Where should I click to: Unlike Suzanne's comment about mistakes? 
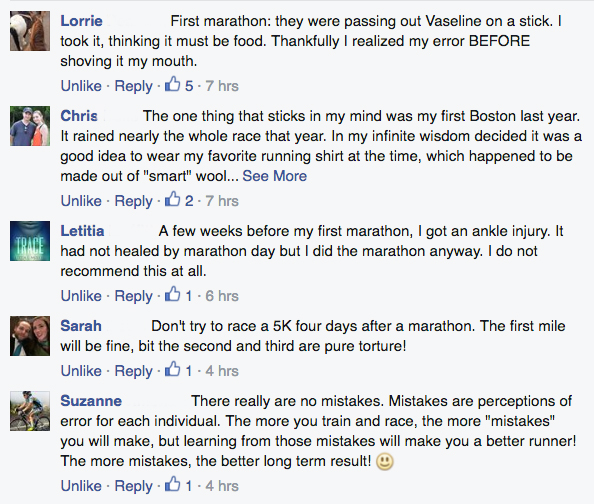coord(81,486)
